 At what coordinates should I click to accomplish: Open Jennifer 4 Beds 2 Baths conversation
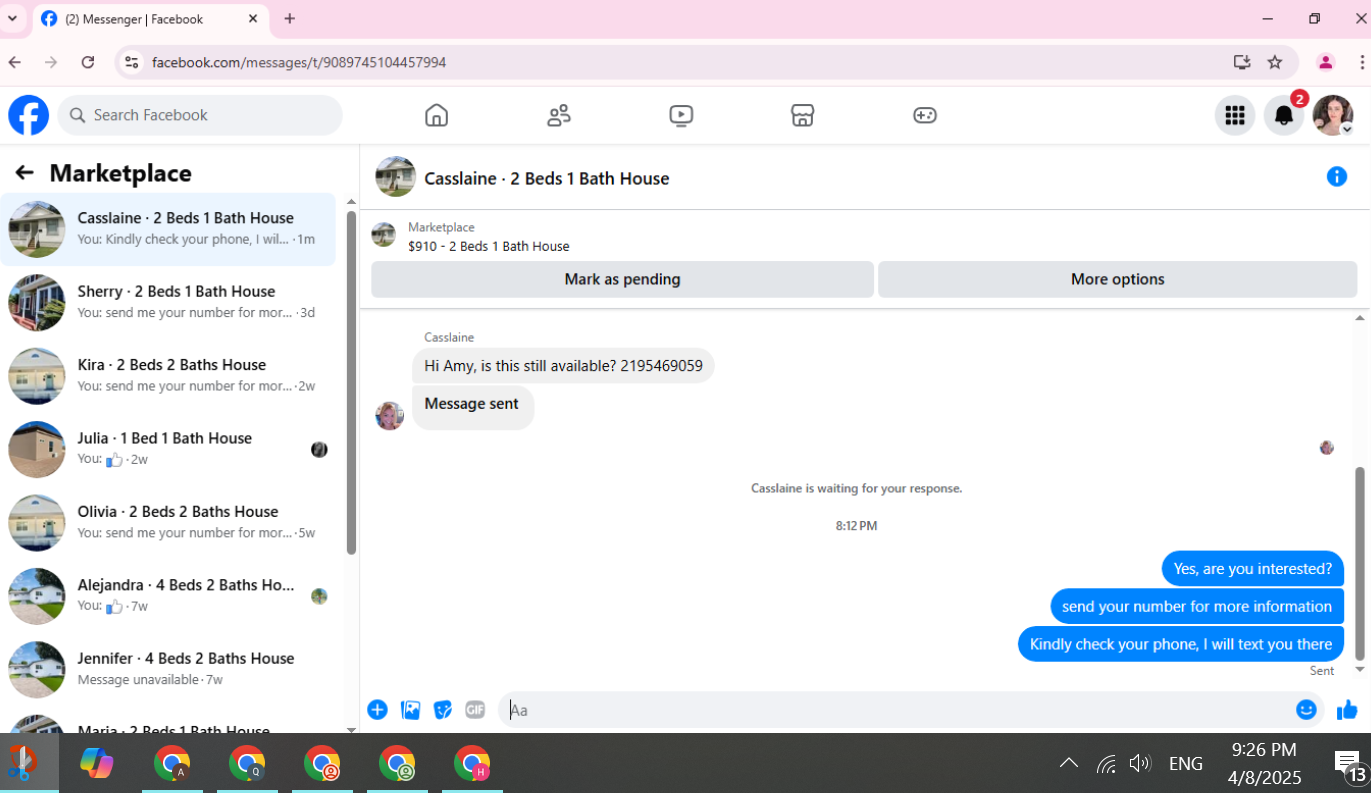[168, 669]
